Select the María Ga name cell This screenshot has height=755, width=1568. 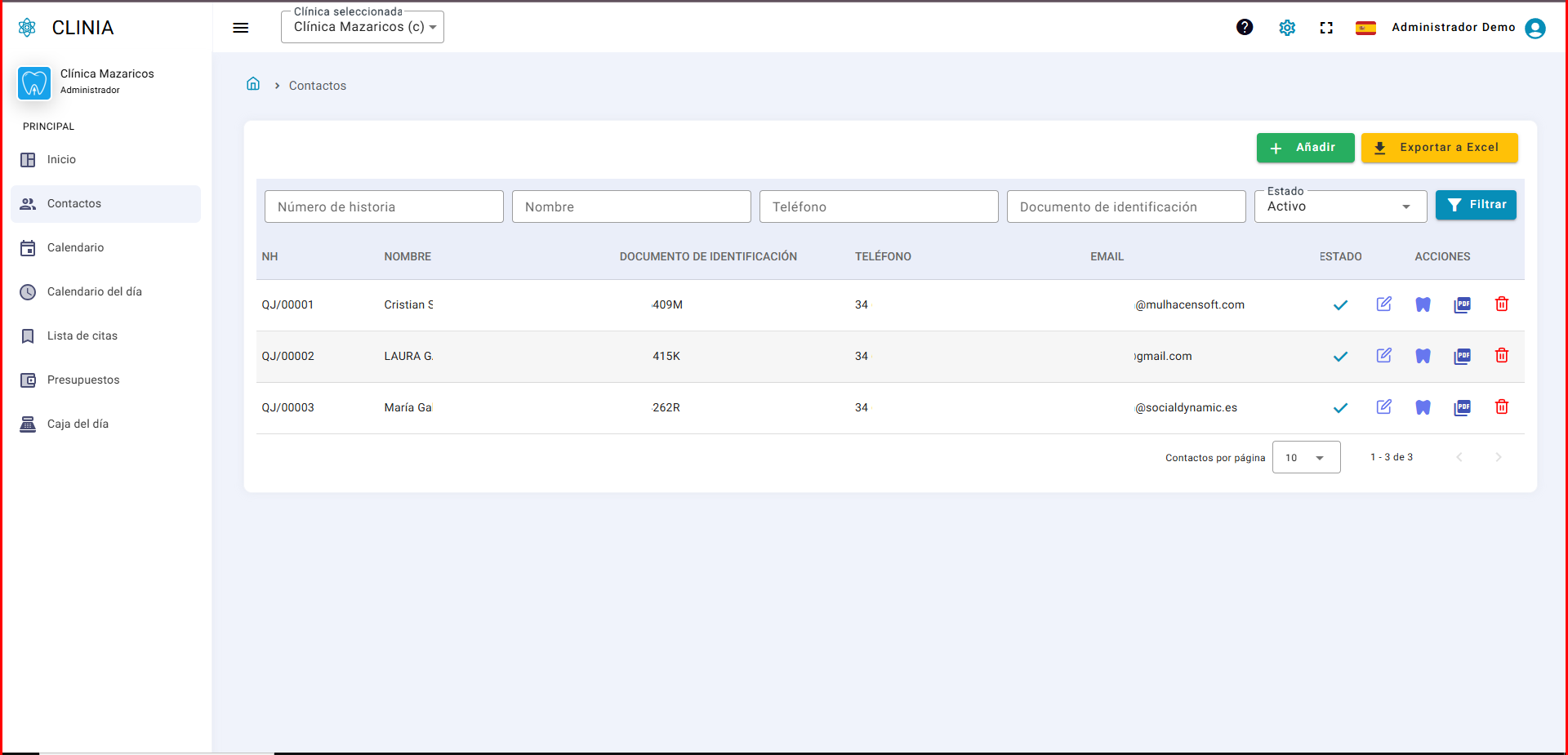[x=408, y=407]
